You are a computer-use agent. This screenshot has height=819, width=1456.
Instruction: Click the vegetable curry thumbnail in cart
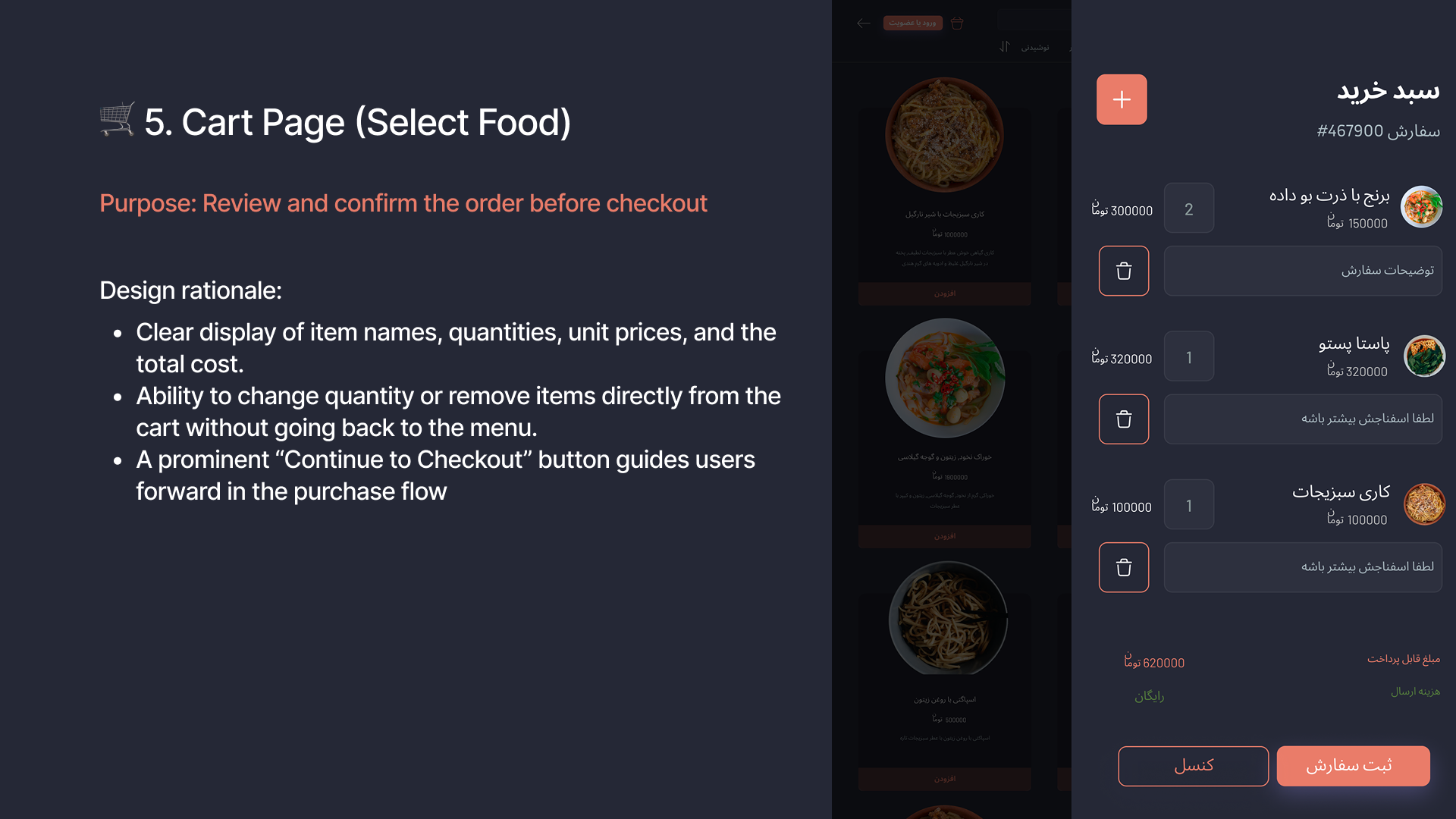tap(1423, 504)
